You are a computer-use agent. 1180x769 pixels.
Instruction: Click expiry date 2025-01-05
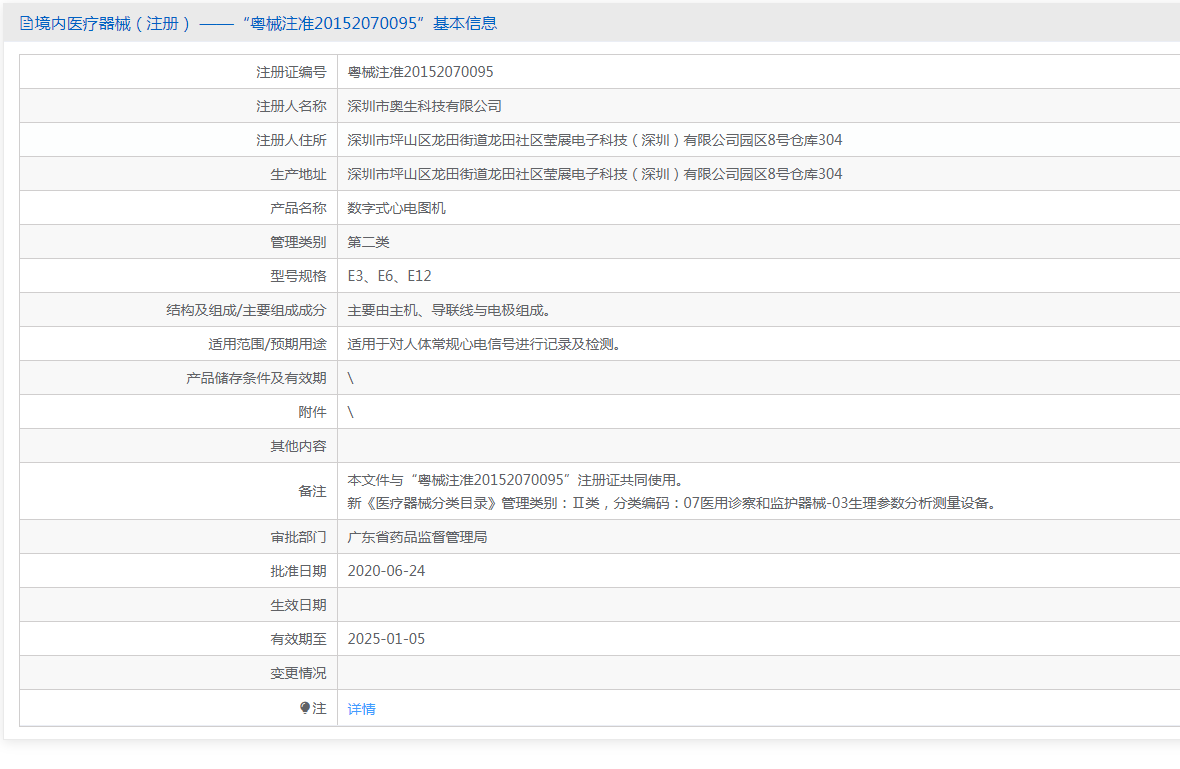click(386, 639)
